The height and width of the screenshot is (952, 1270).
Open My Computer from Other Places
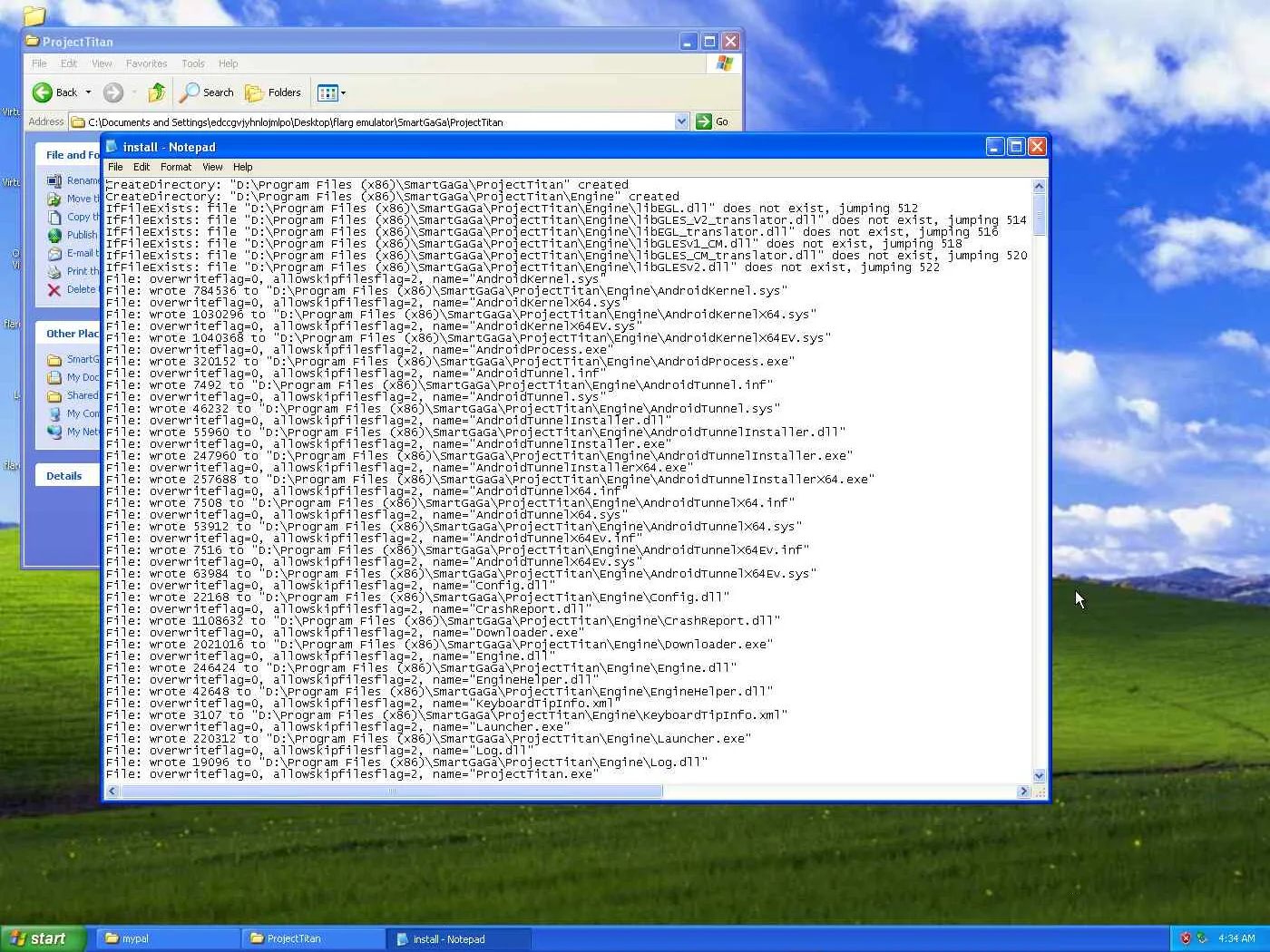(73, 413)
